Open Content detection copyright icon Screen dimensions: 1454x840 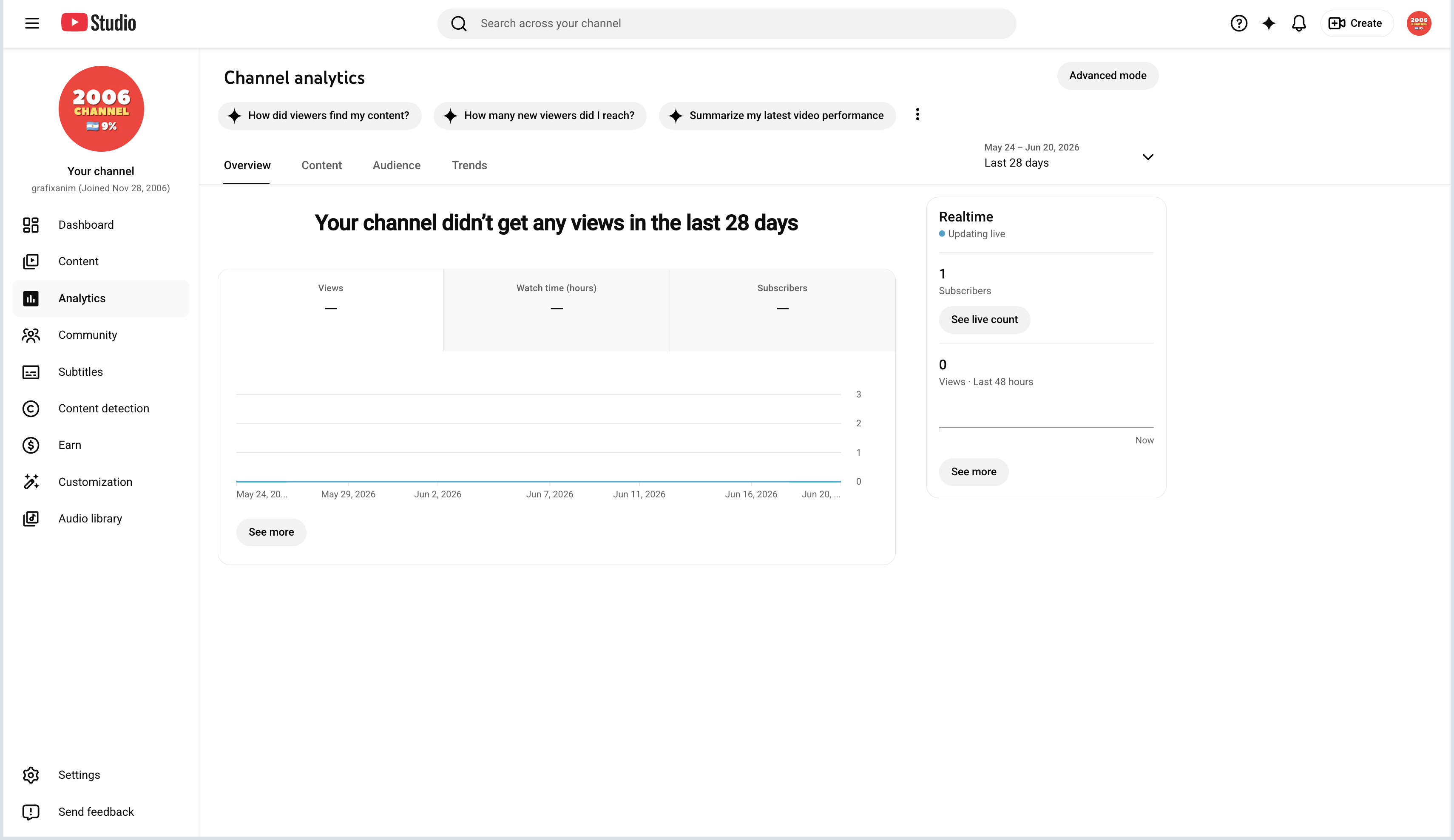tap(31, 409)
